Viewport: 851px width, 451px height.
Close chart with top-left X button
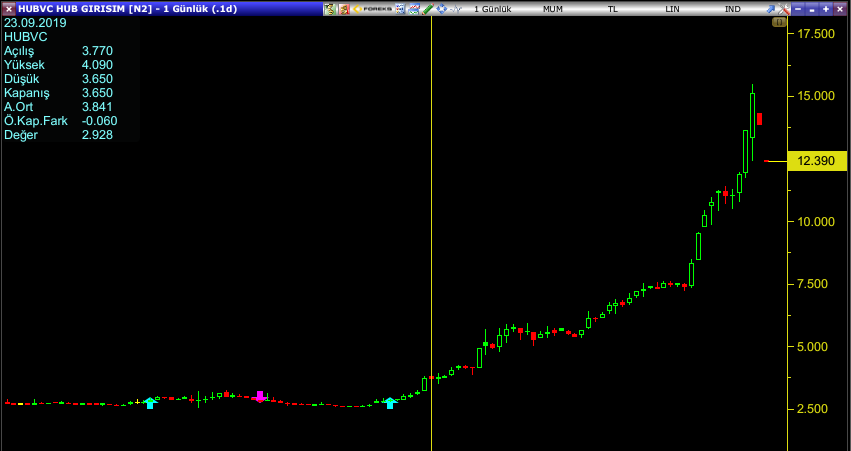(8, 9)
